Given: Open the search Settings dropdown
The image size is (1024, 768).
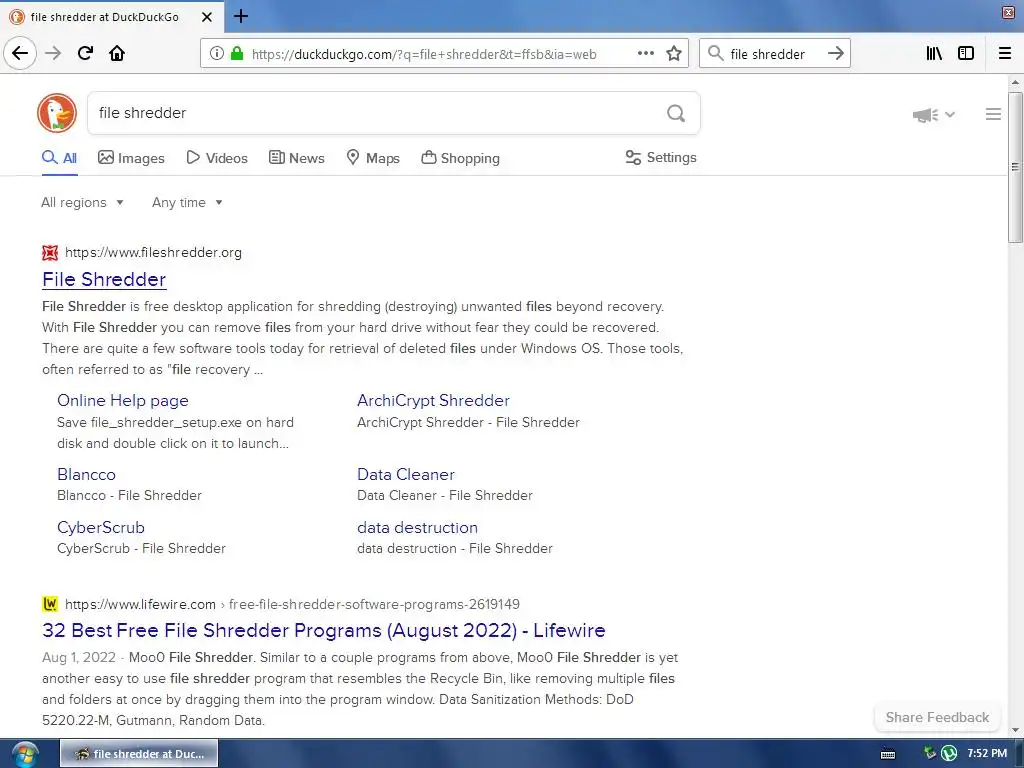Looking at the screenshot, I should coord(661,157).
